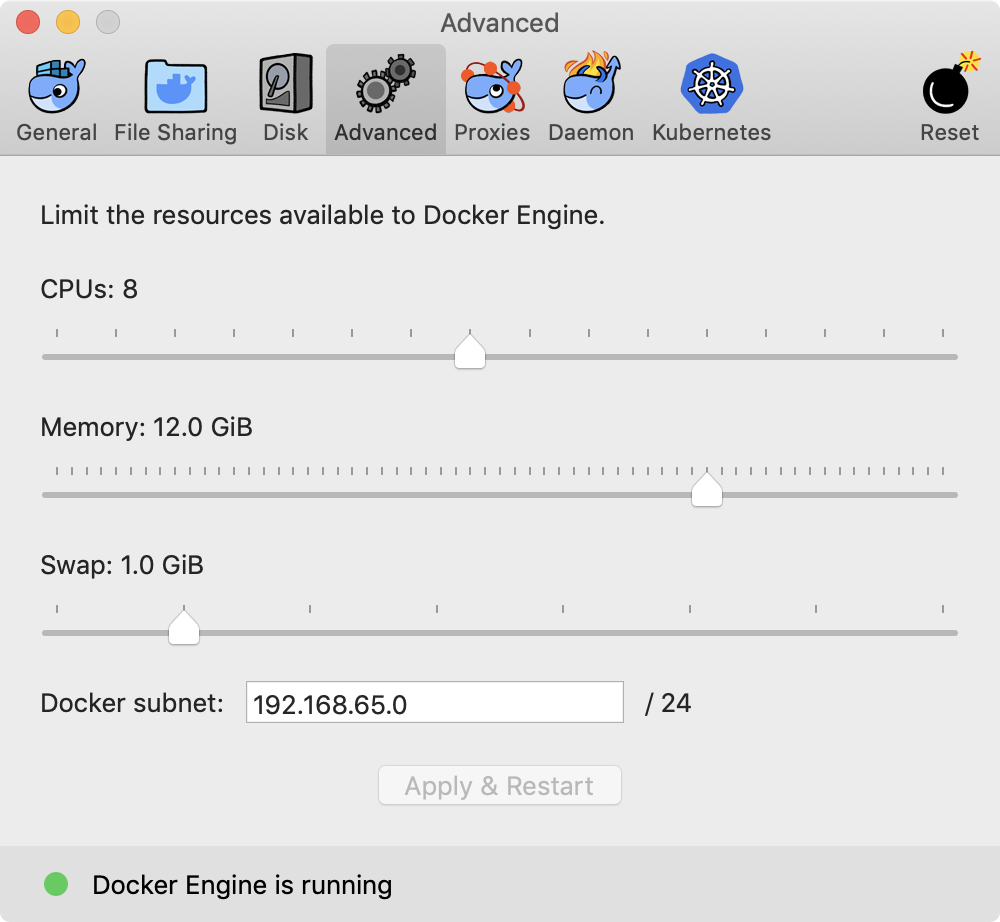Click 'Limit the resources available' description text
The image size is (1000, 922).
coord(323,216)
